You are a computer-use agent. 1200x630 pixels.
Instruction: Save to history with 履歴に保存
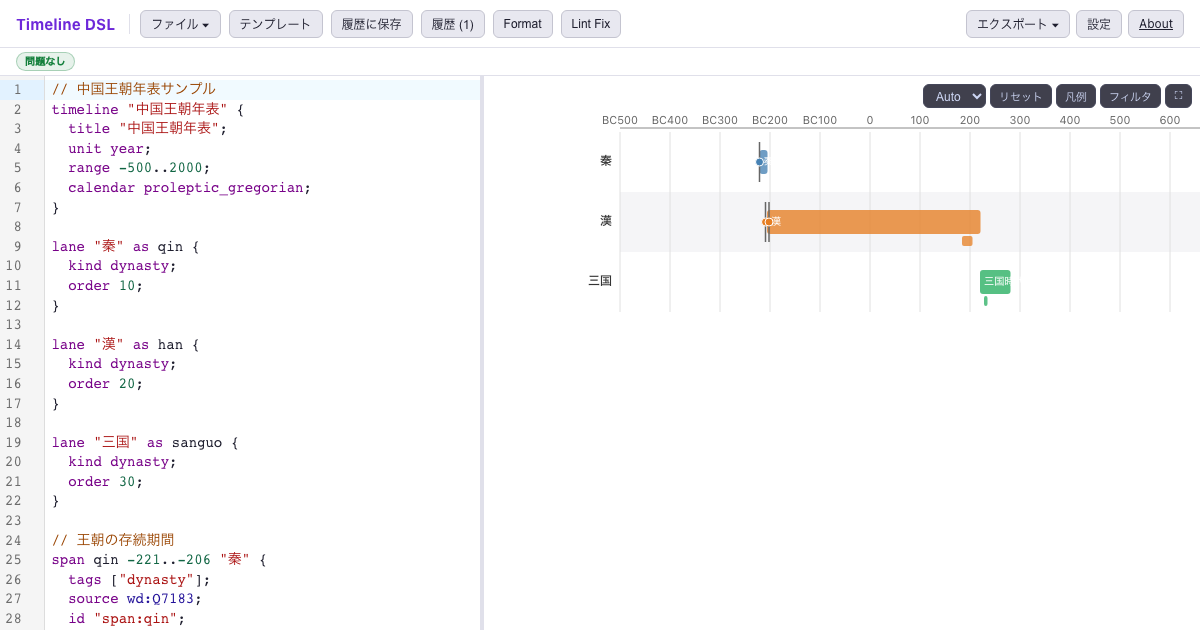[372, 24]
